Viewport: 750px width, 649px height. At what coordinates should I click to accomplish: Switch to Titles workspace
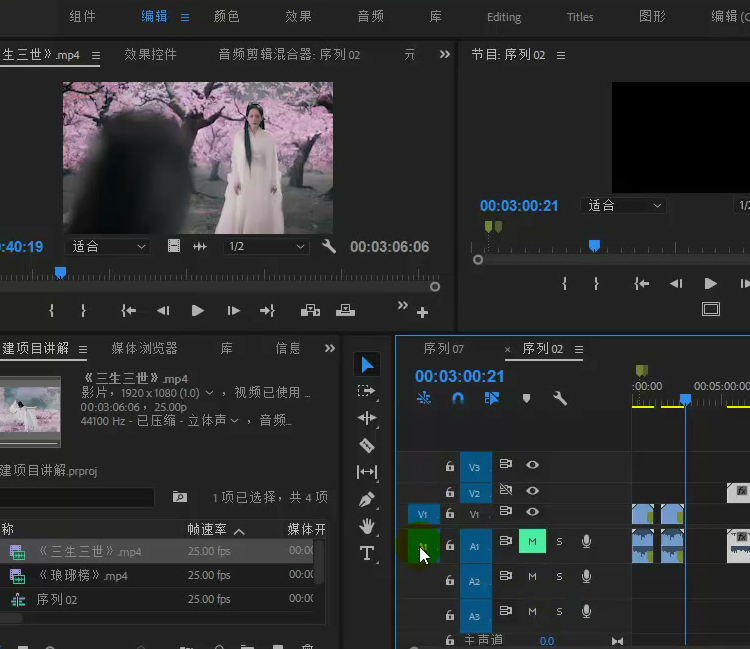[x=580, y=17]
